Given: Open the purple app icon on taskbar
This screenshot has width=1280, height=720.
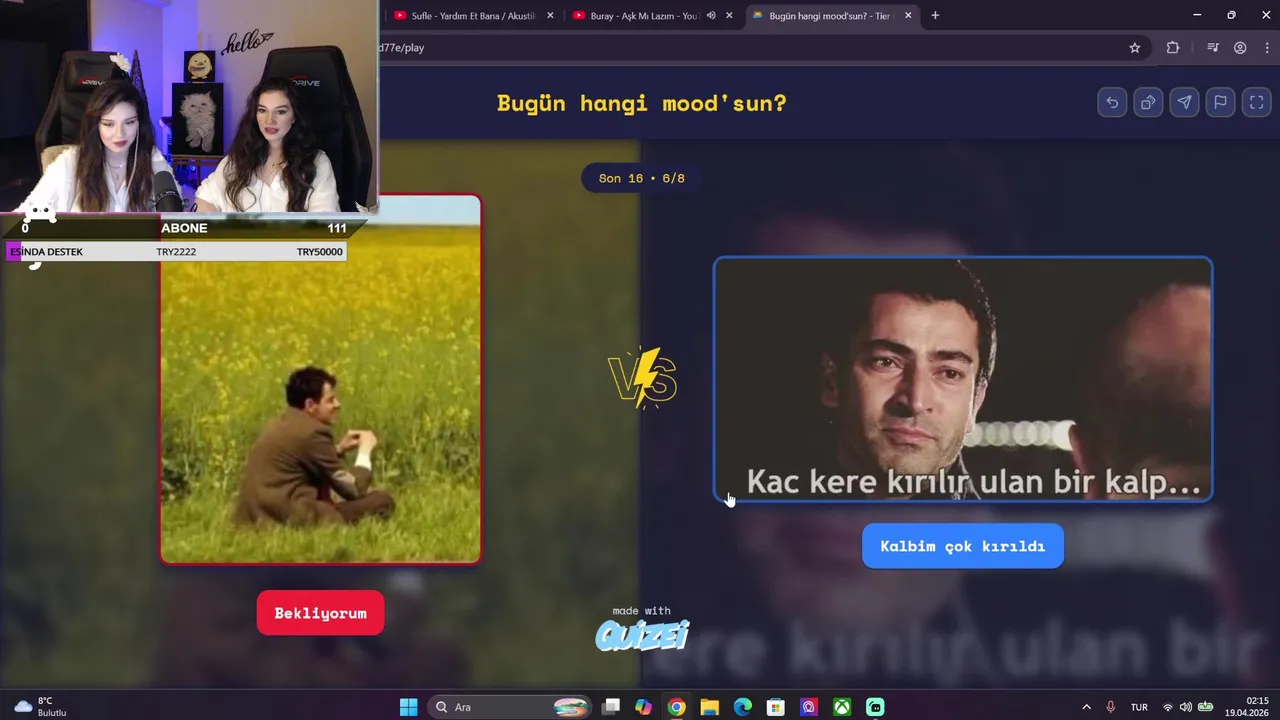Looking at the screenshot, I should (x=808, y=707).
